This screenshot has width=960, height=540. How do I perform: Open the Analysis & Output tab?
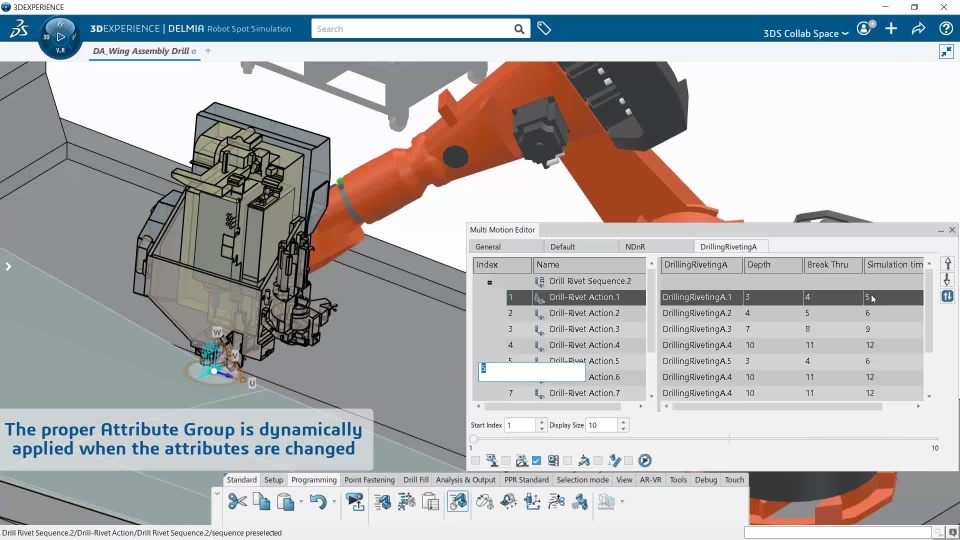click(467, 480)
